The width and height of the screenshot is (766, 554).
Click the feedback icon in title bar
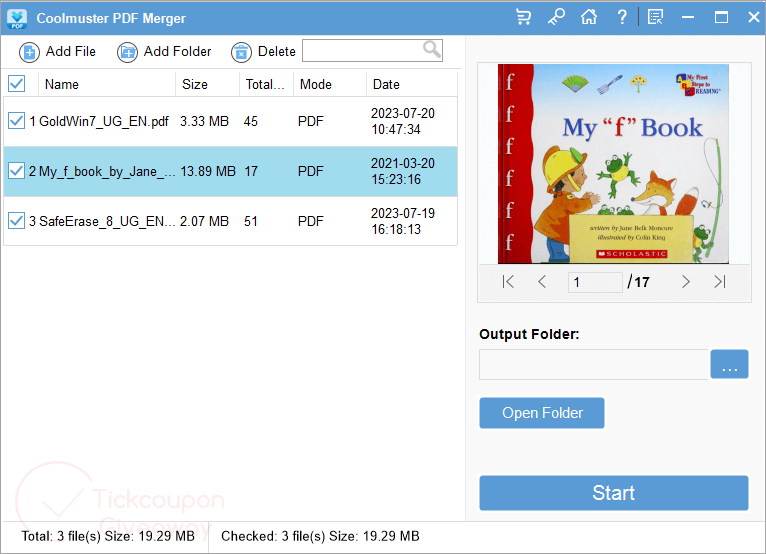pyautogui.click(x=655, y=18)
